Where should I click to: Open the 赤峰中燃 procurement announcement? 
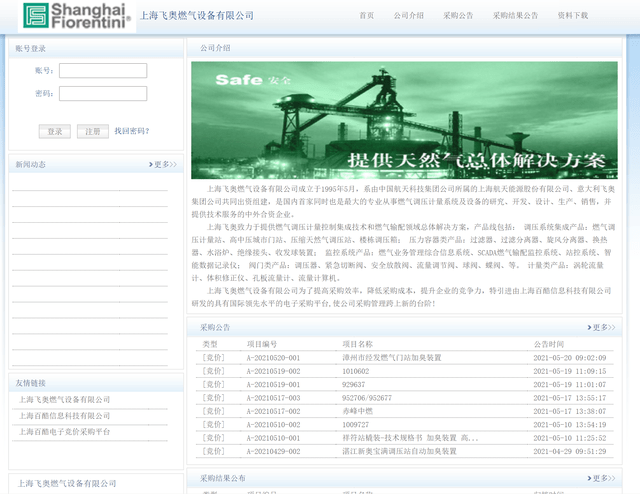point(357,411)
